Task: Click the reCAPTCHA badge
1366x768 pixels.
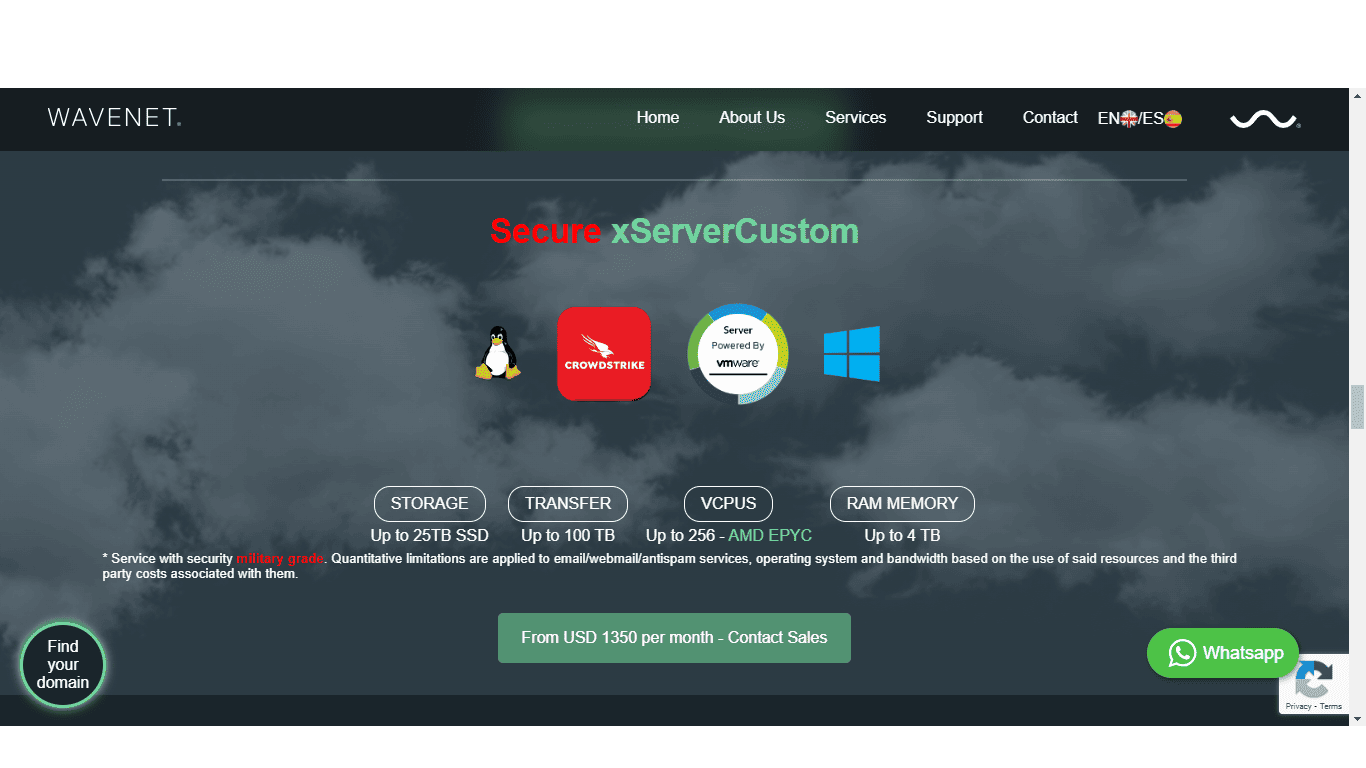Action: 1314,684
